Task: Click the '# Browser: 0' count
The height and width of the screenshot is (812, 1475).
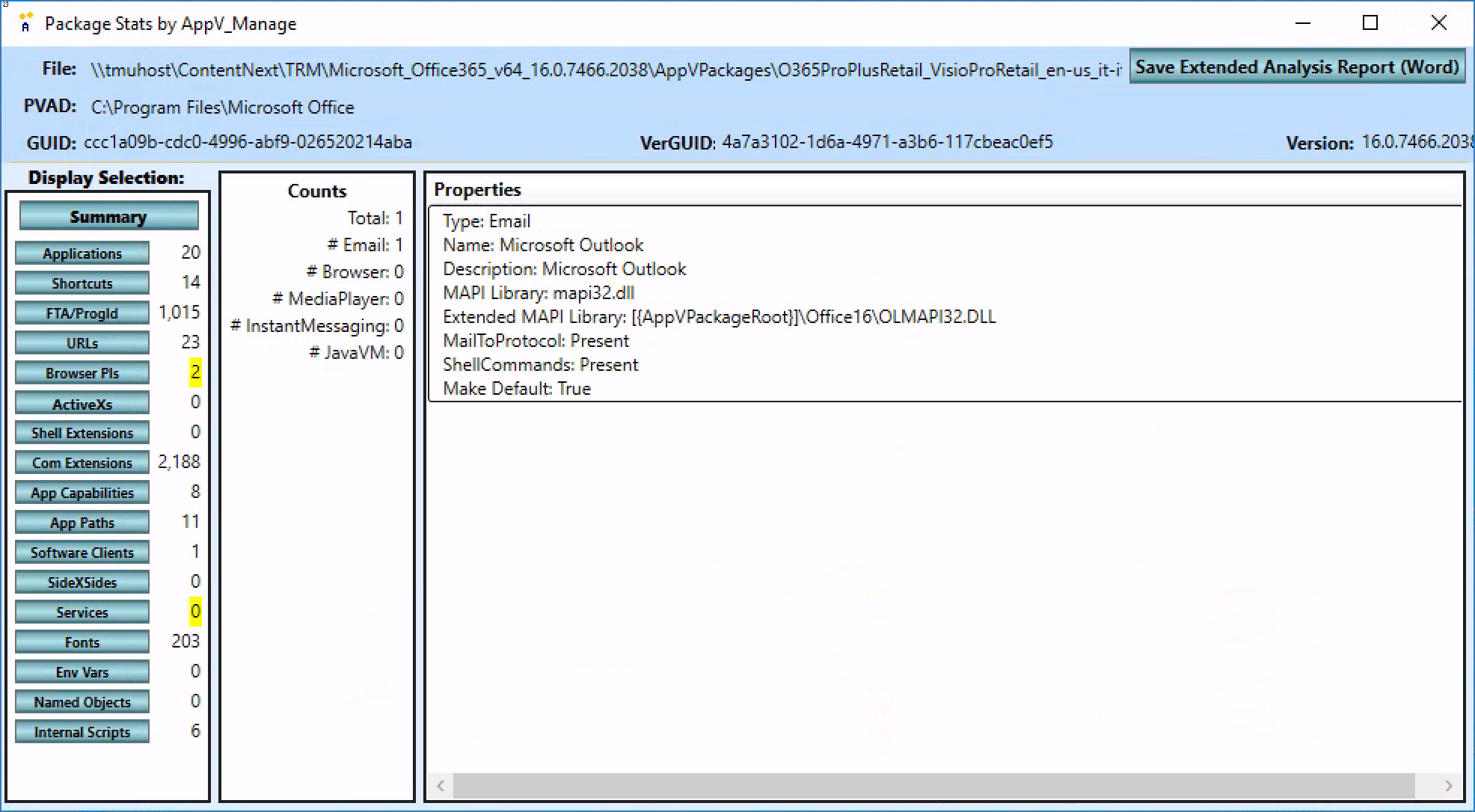Action: (x=355, y=272)
